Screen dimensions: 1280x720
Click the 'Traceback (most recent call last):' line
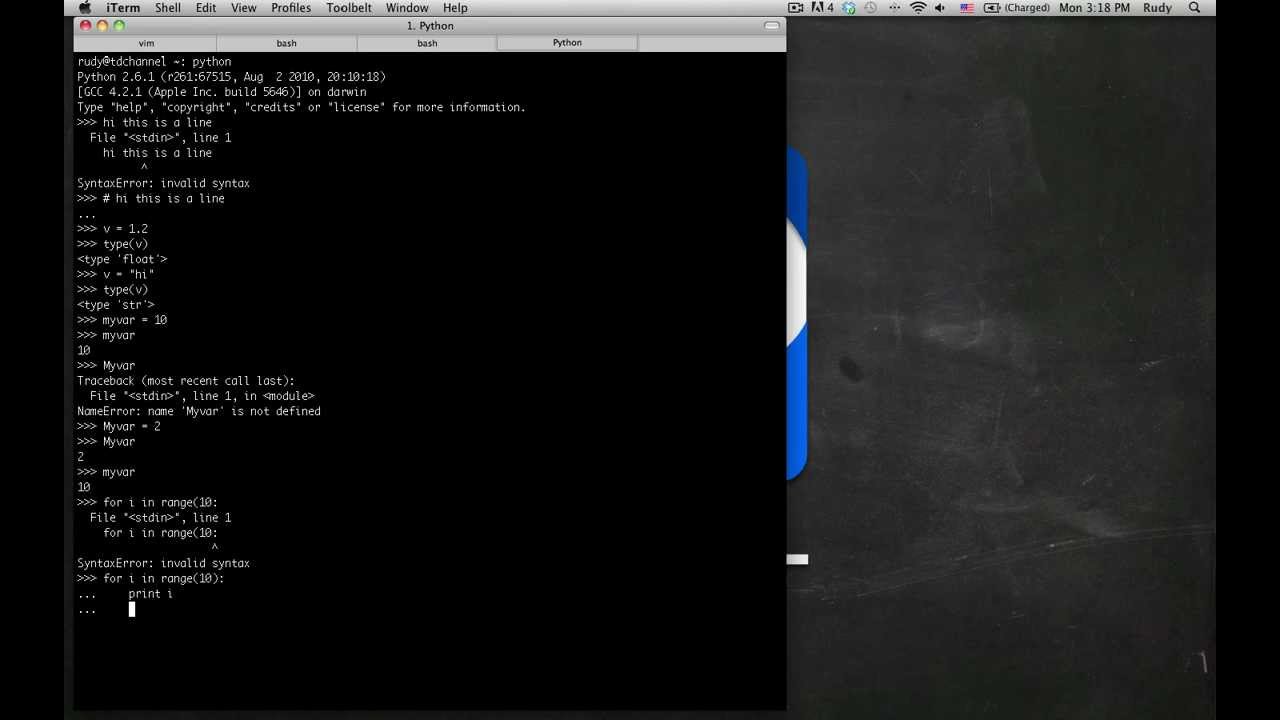186,381
